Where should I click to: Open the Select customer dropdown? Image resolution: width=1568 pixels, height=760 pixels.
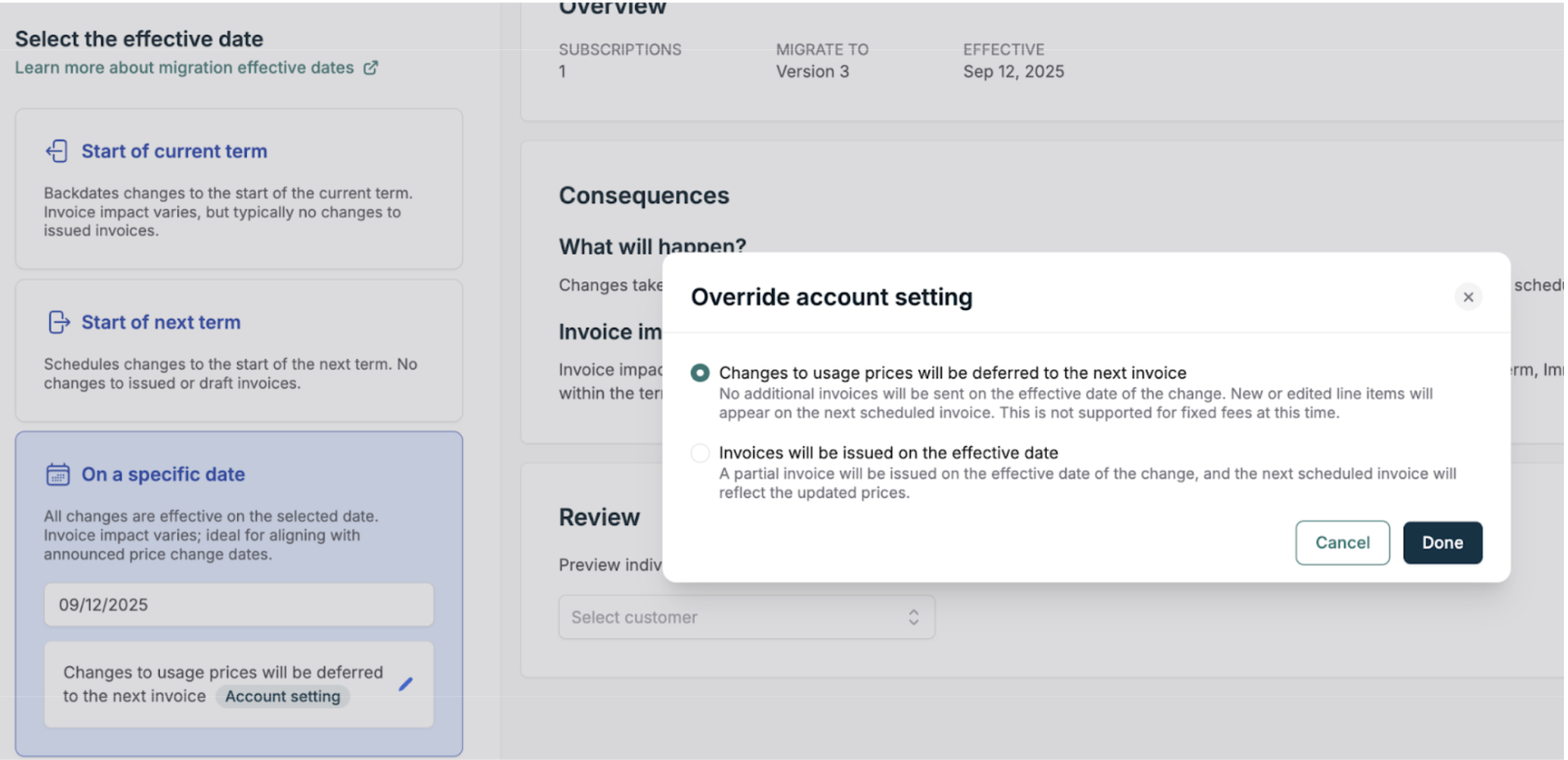[x=746, y=617]
